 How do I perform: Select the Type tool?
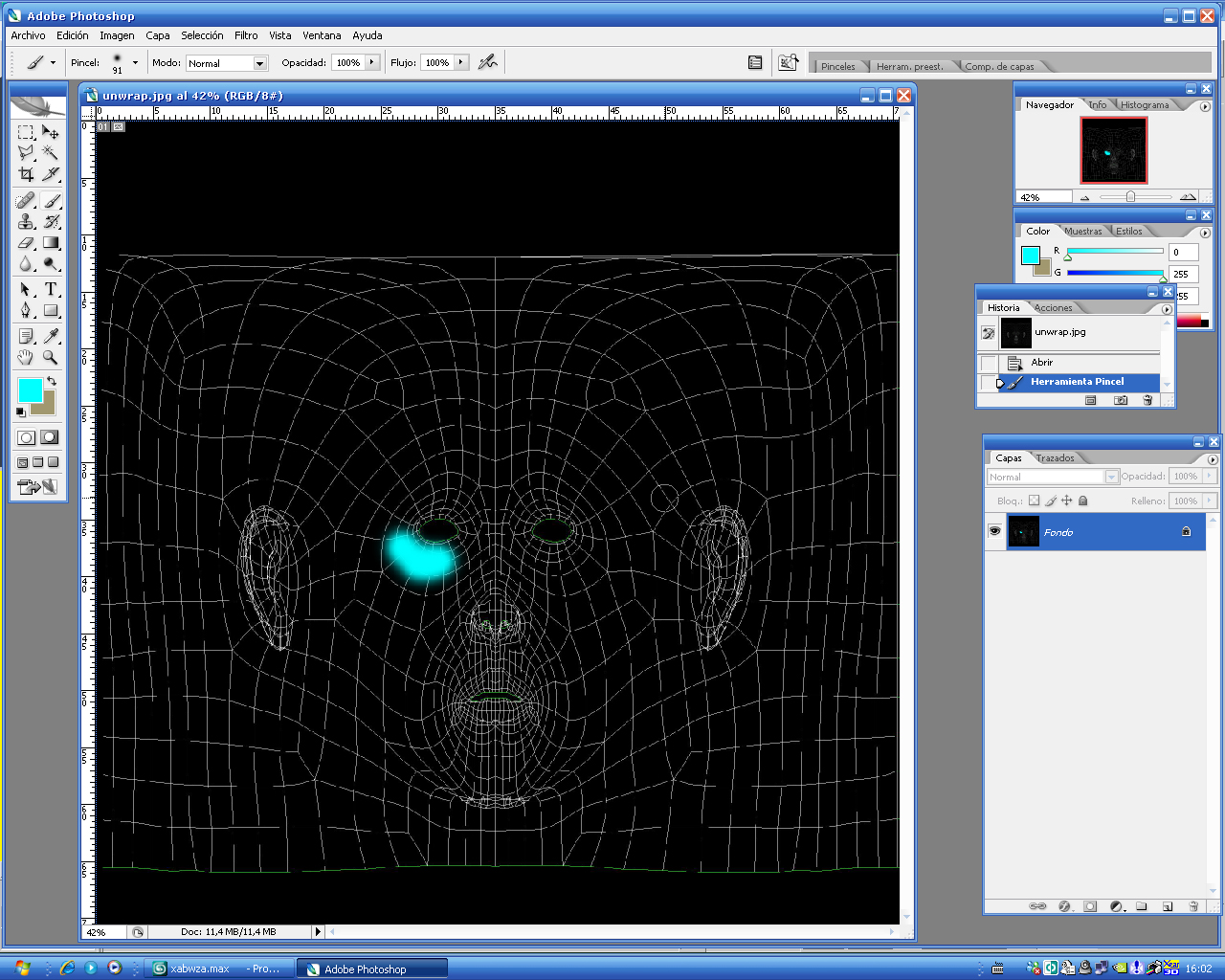tap(51, 289)
